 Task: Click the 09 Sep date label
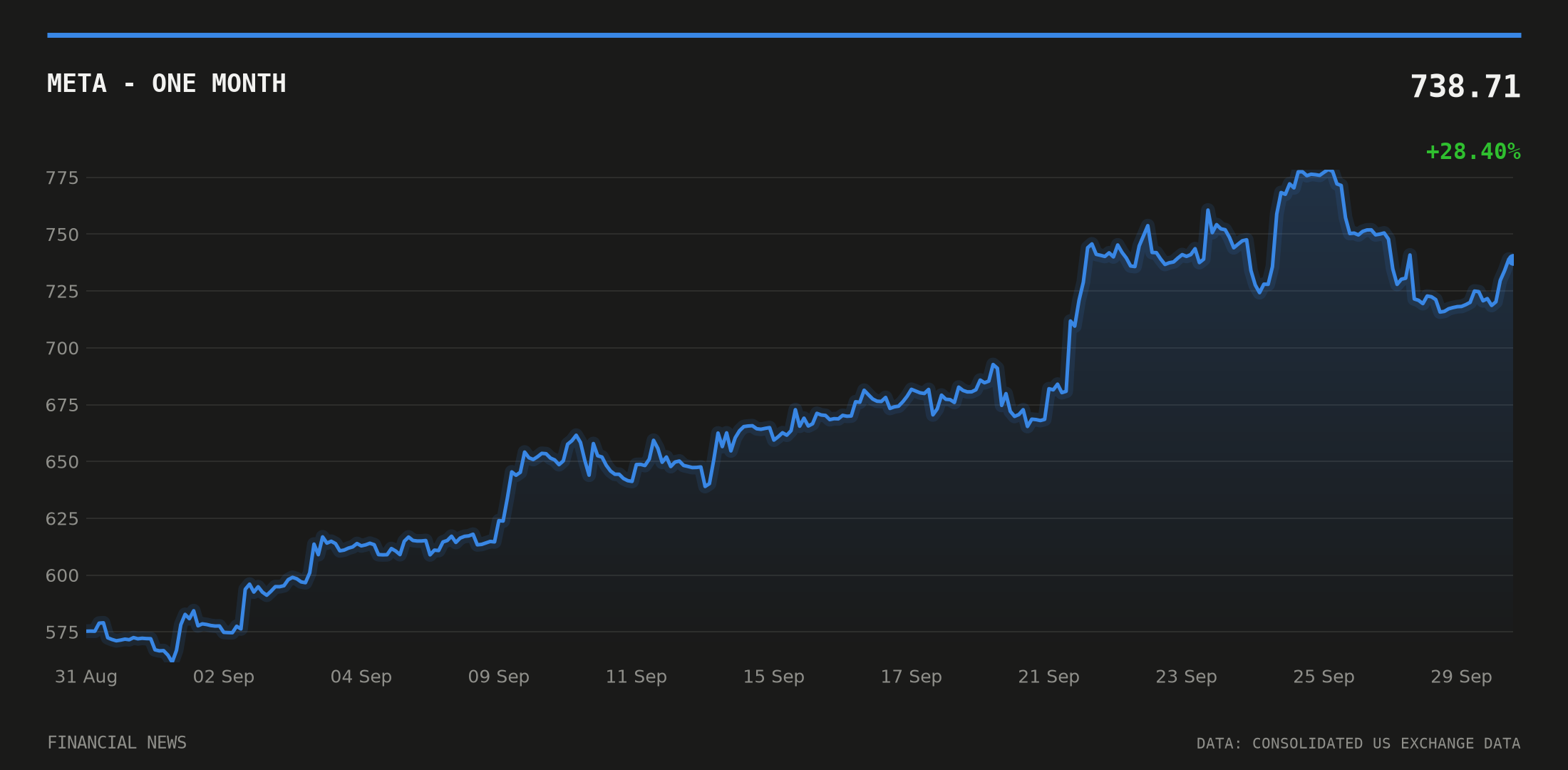[x=499, y=677]
